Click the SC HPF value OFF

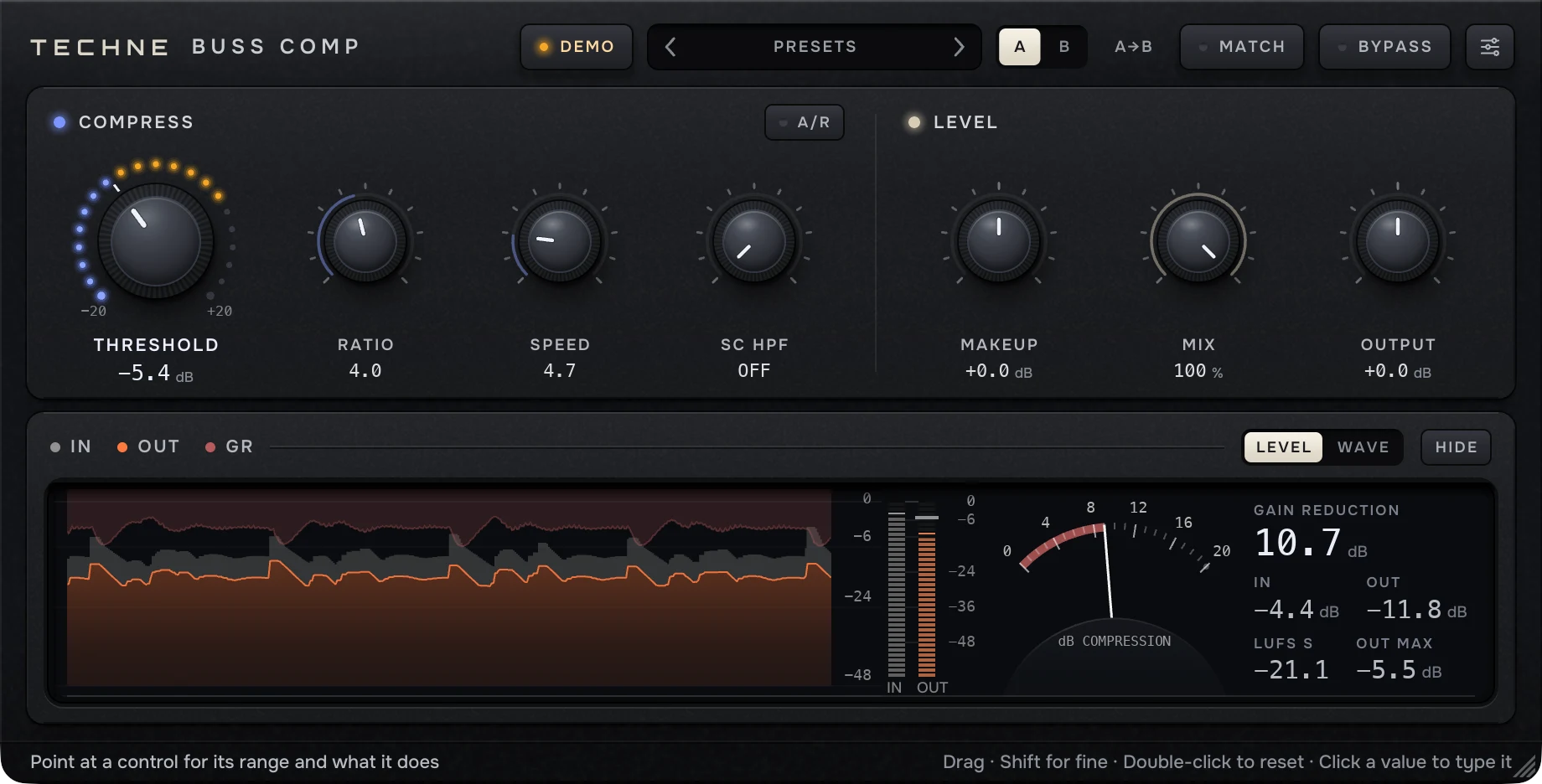coord(754,370)
